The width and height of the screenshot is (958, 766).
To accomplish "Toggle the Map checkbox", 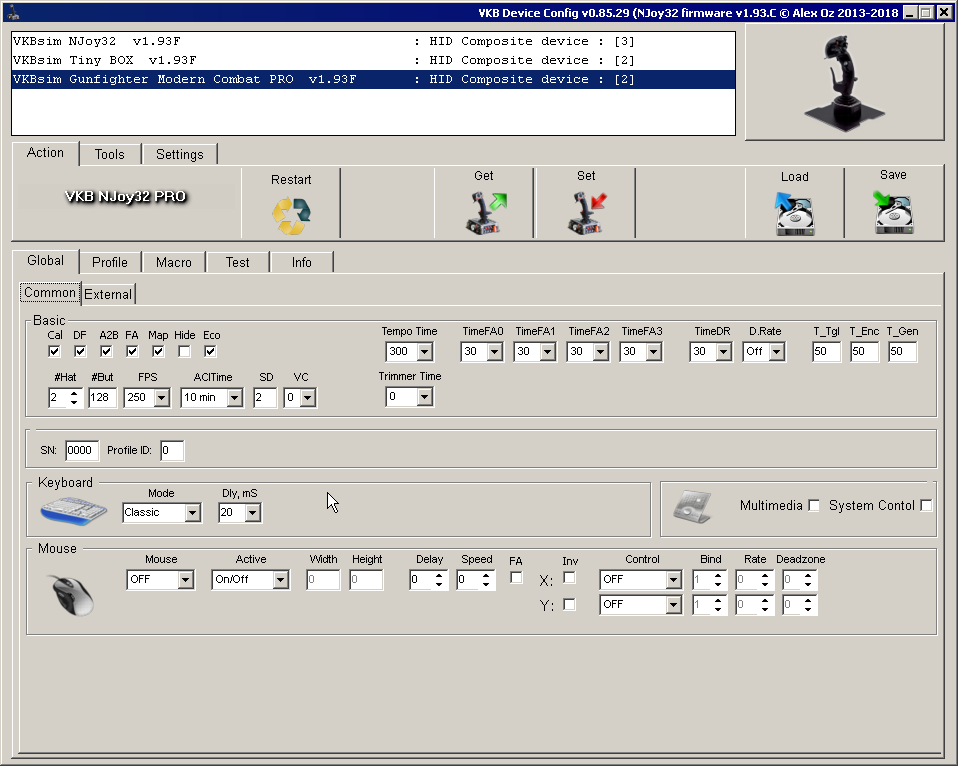I will 158,351.
